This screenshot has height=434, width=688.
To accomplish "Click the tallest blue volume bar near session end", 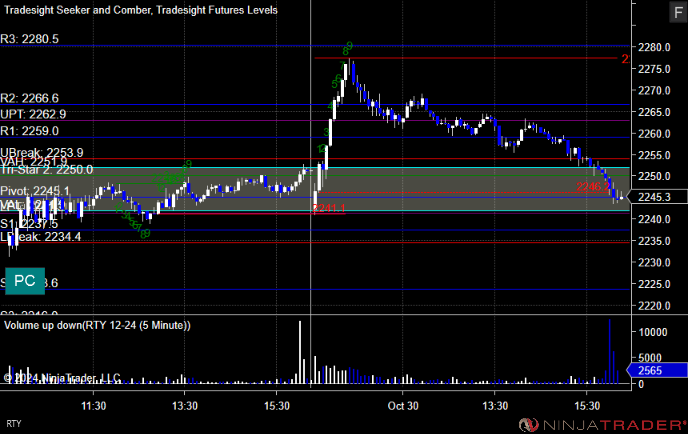I will coord(609,352).
